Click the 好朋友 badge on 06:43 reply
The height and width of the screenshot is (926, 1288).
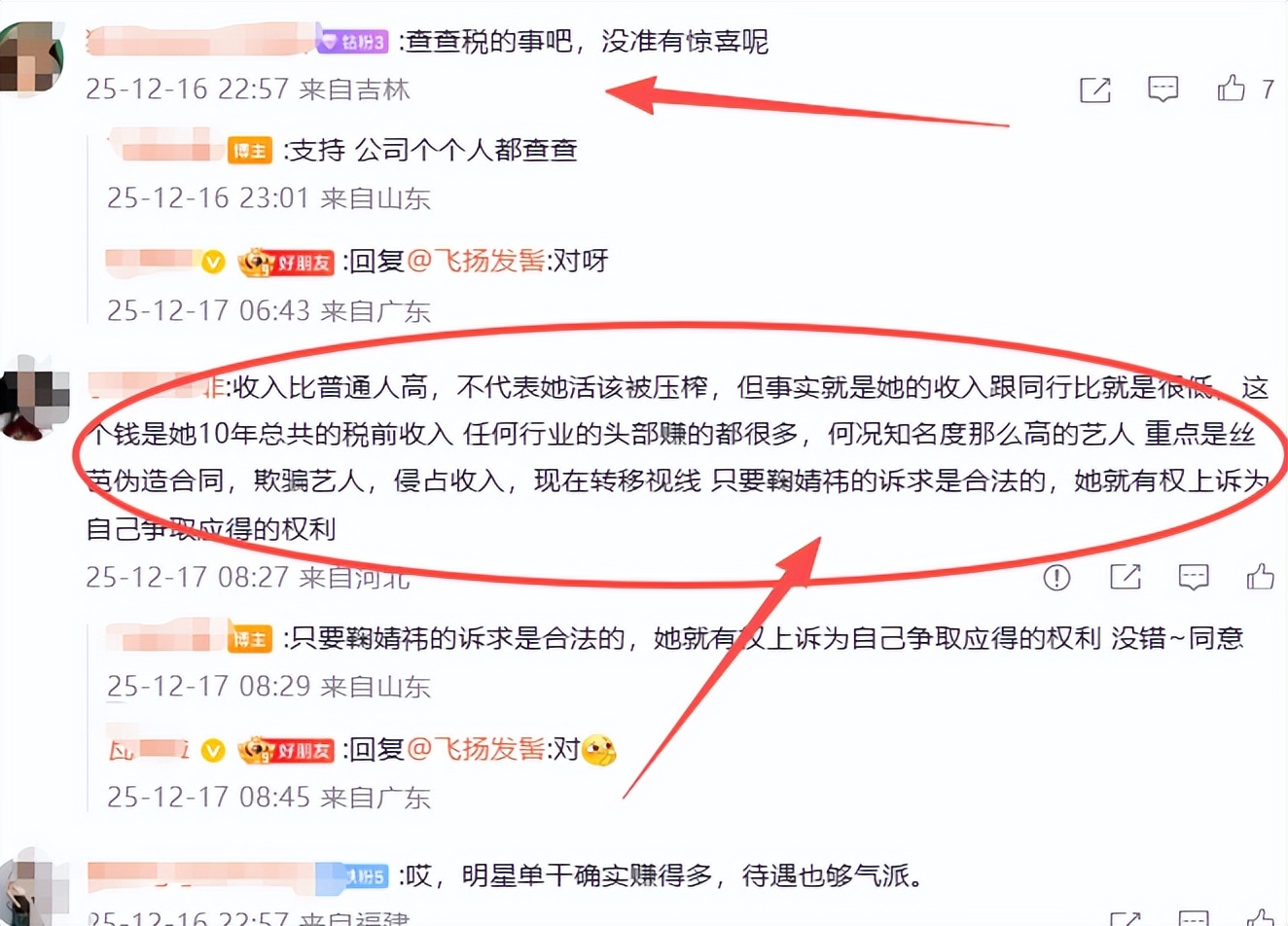click(x=286, y=262)
